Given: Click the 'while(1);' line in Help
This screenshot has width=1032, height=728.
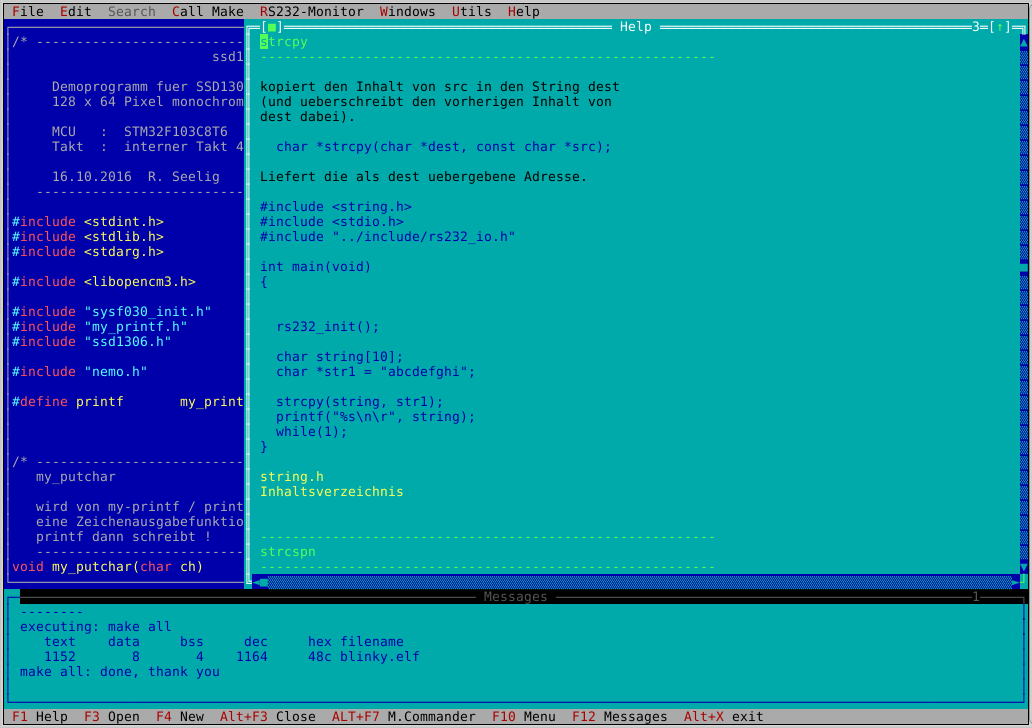Looking at the screenshot, I should point(311,432).
